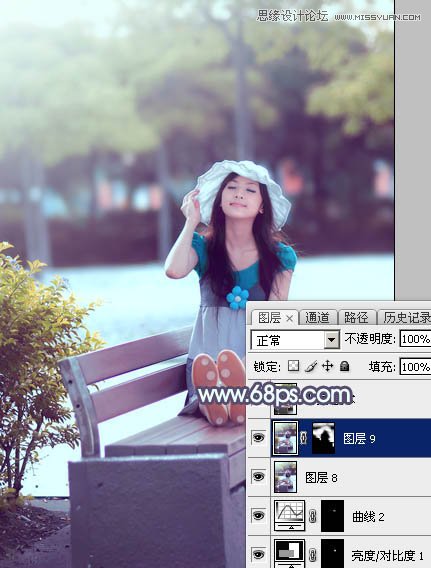Toggle lock transparent pixels icon
Viewport: 431px width, 568px height.
tap(293, 366)
